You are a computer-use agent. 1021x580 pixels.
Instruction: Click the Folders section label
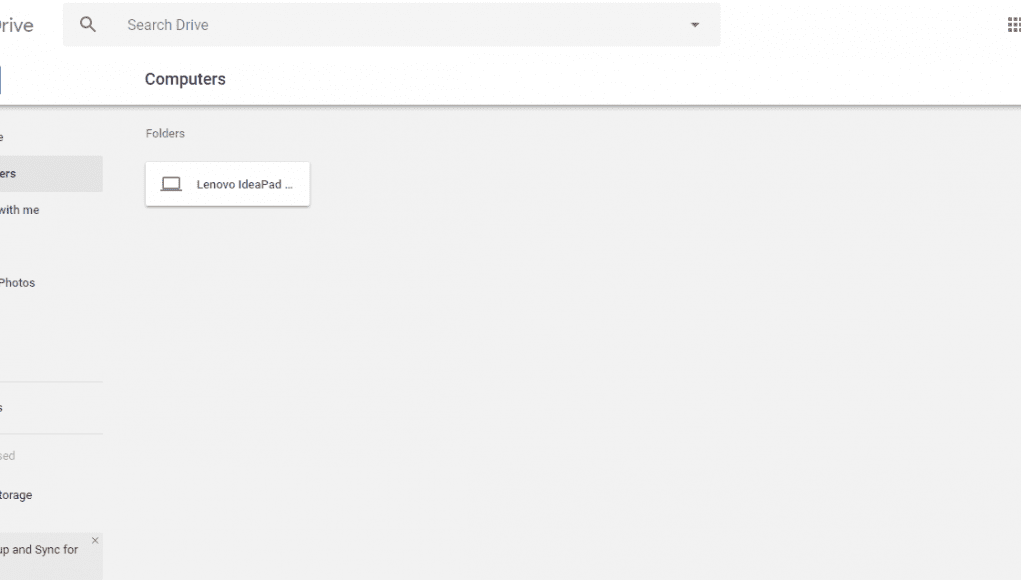tap(165, 133)
